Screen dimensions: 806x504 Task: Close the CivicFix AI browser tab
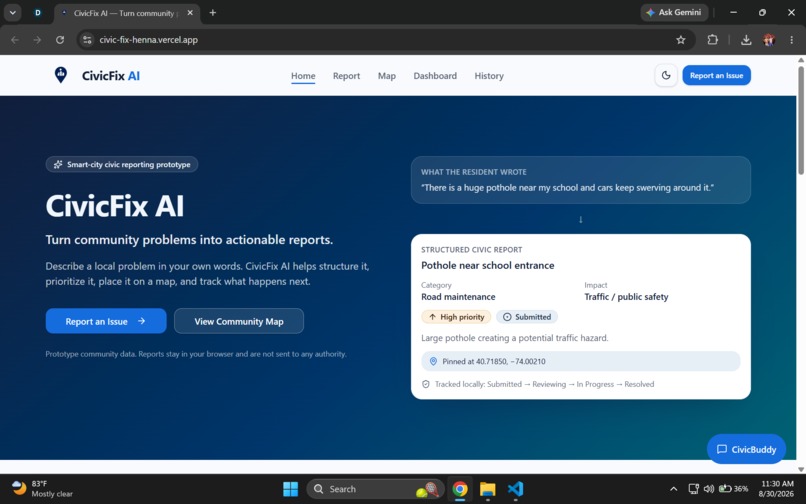[x=190, y=13]
